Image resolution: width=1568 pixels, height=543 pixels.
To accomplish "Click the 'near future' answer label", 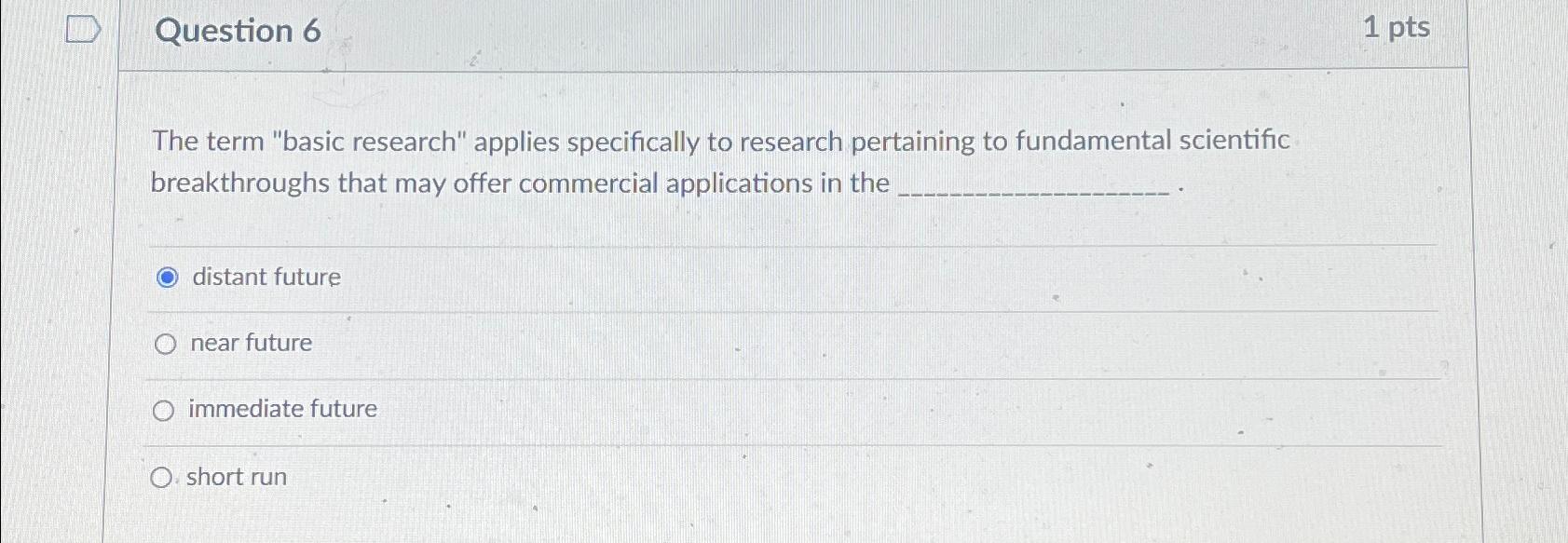I will pyautogui.click(x=250, y=343).
